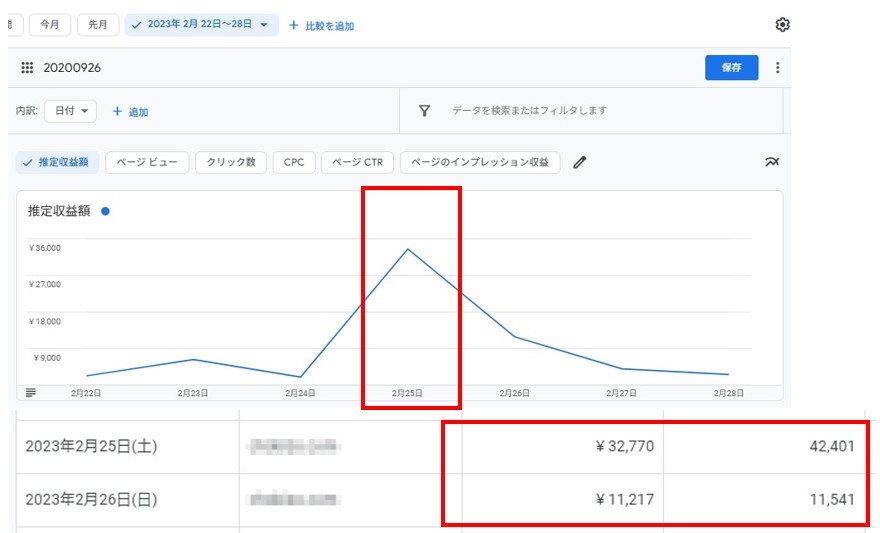The height and width of the screenshot is (533, 880).
Task: Open the 日付 breakdown dropdown
Action: pos(71,111)
